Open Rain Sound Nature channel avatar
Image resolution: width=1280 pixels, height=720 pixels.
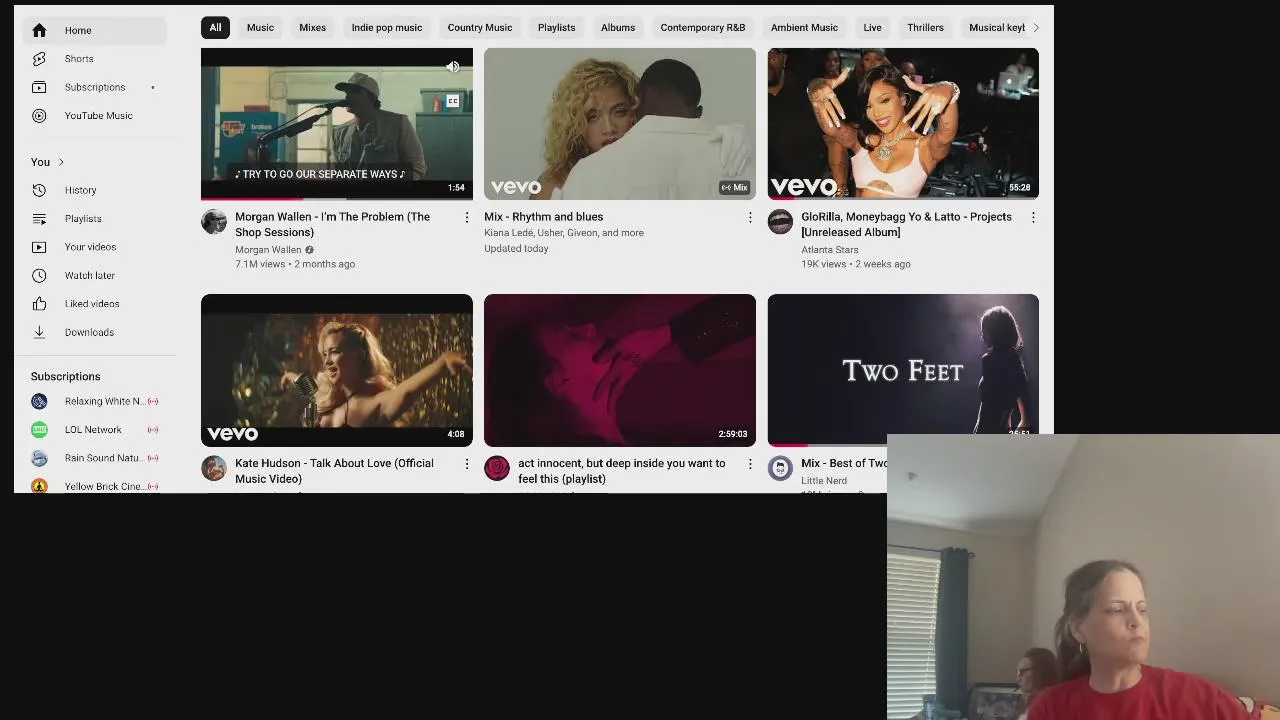39,458
